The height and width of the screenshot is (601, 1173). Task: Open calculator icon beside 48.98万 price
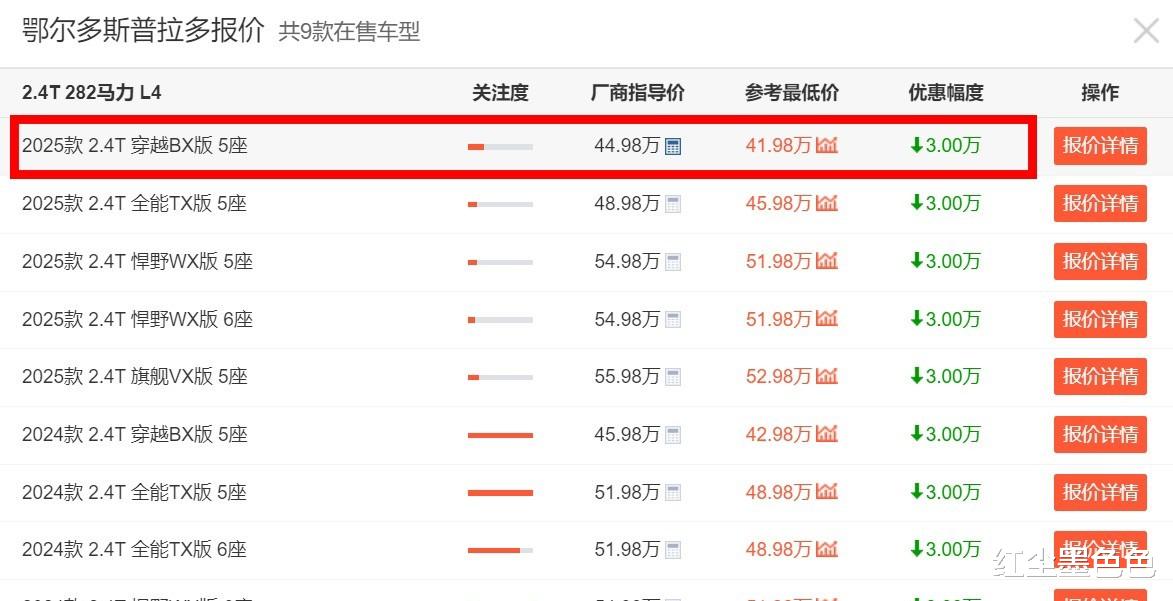[673, 204]
